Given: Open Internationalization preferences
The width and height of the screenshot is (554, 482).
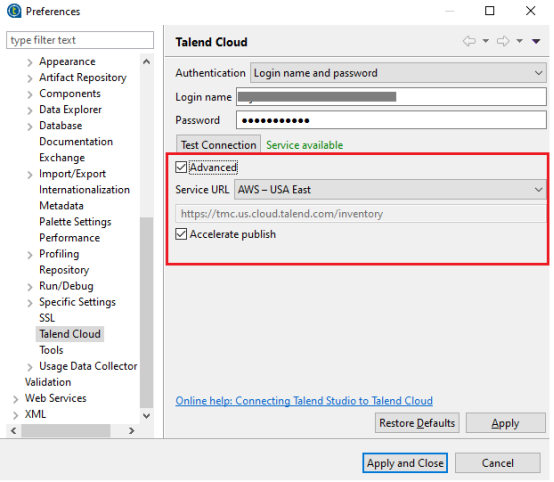Looking at the screenshot, I should coord(84,190).
